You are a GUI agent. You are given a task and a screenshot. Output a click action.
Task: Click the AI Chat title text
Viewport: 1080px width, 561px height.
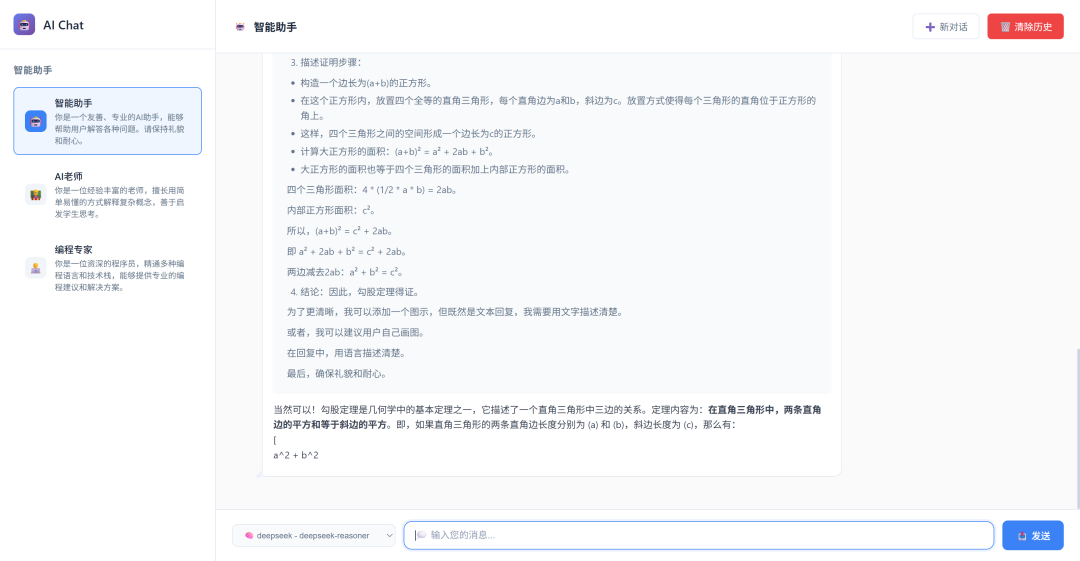coord(63,25)
